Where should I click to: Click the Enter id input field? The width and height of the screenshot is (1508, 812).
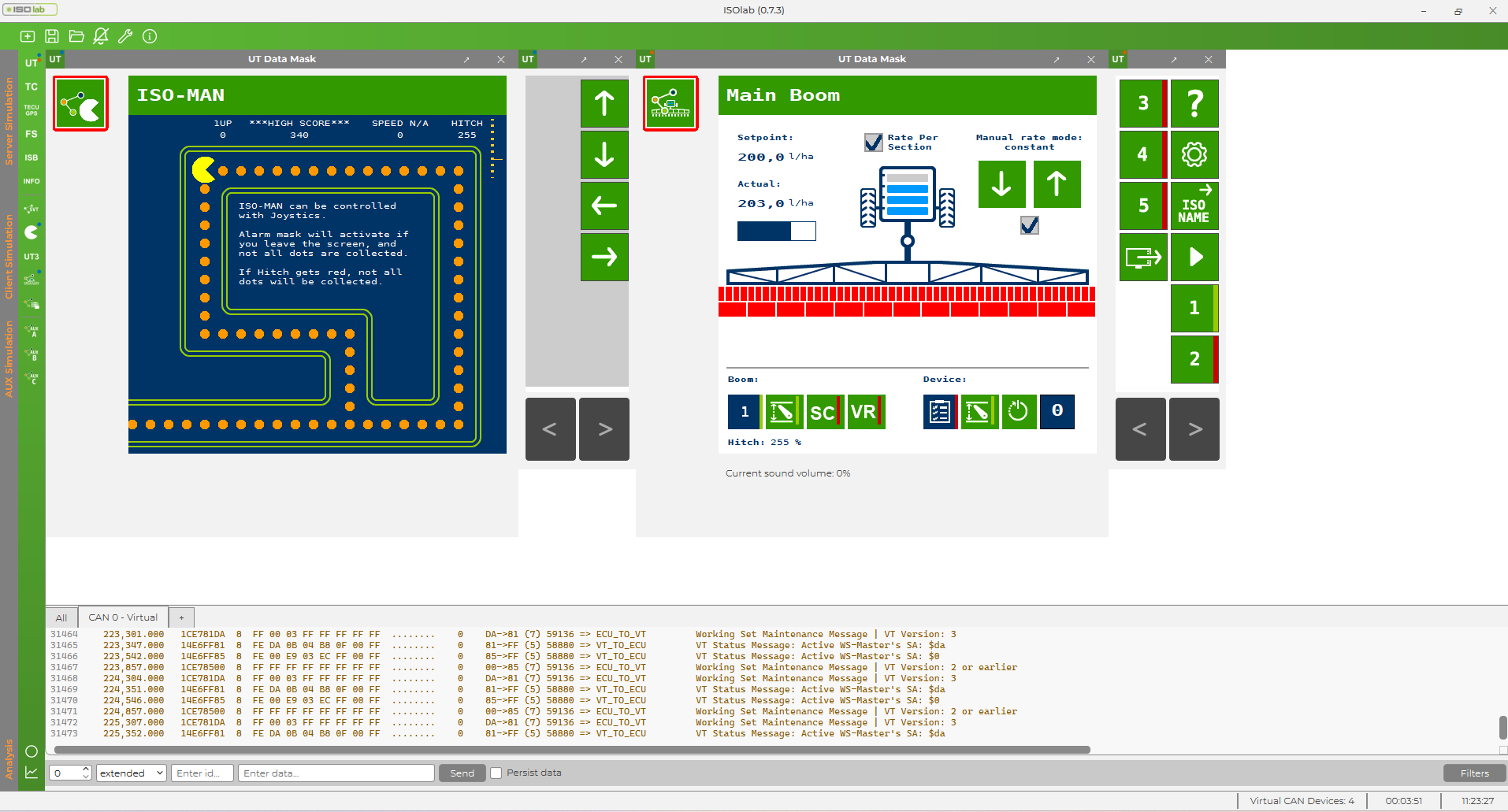202,773
